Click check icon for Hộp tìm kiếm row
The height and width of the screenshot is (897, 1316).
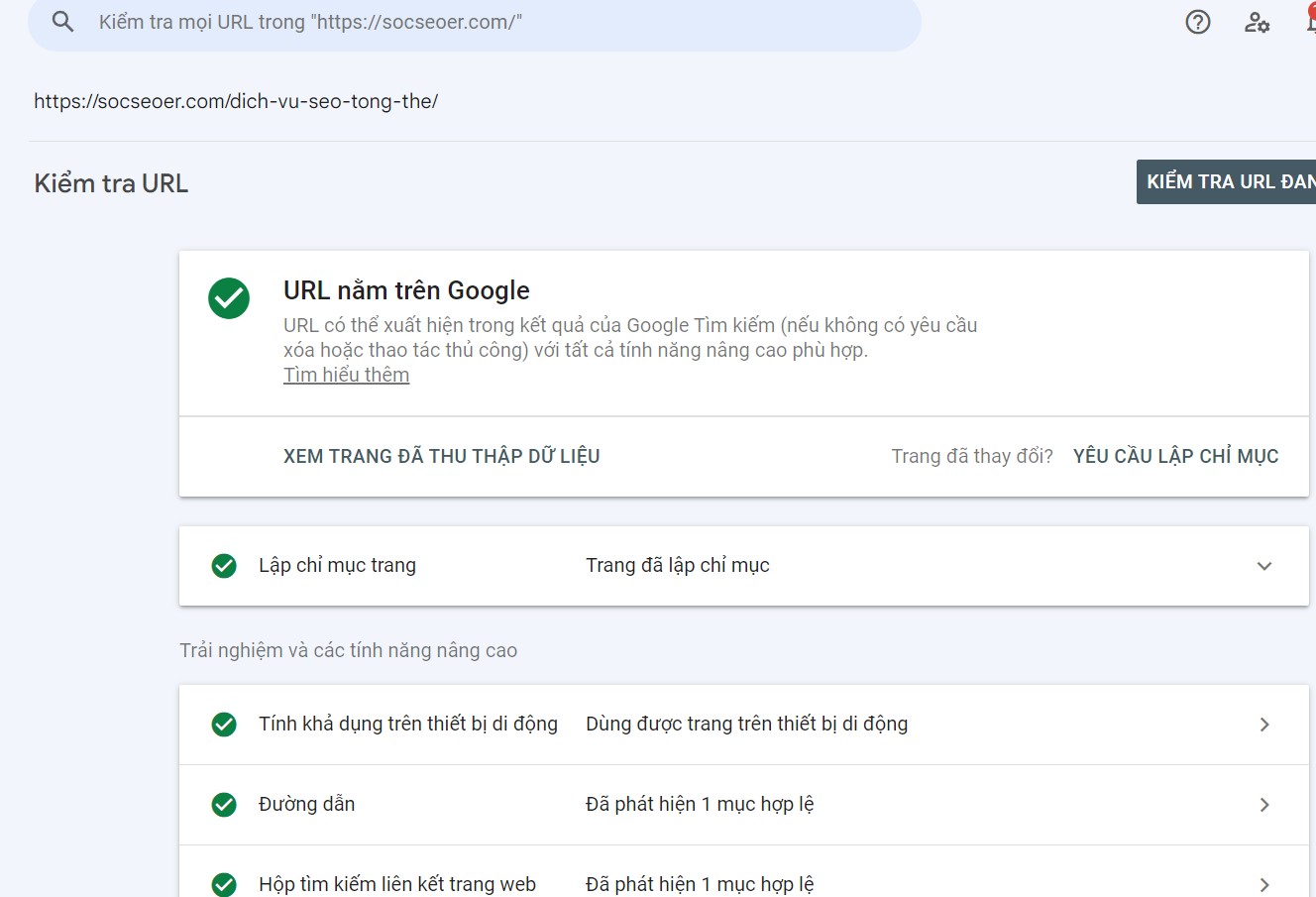224,884
